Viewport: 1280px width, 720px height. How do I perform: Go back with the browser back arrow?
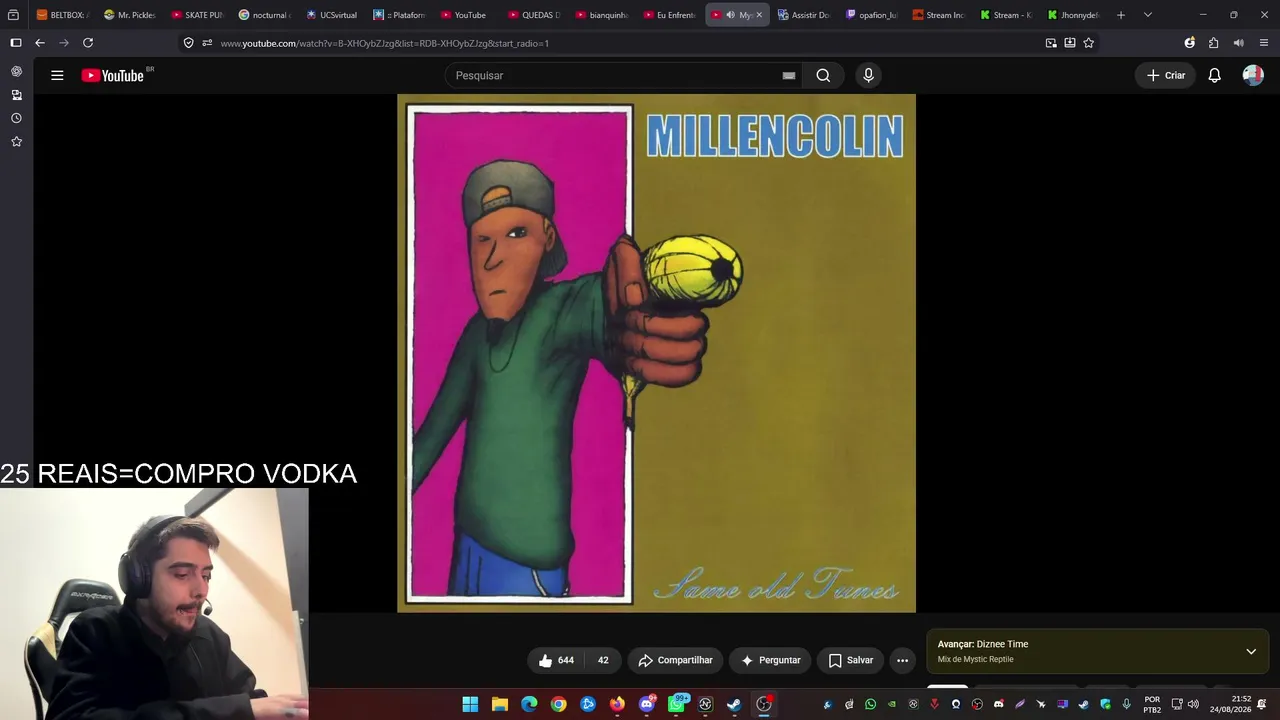pos(40,43)
